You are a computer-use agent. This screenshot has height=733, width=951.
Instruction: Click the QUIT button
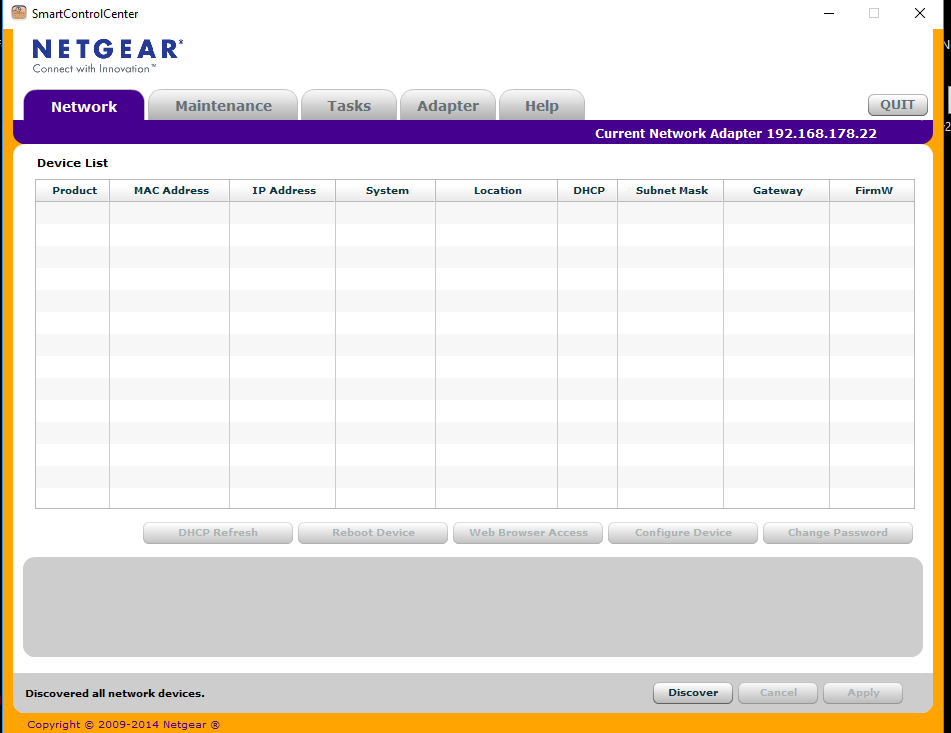click(x=898, y=105)
